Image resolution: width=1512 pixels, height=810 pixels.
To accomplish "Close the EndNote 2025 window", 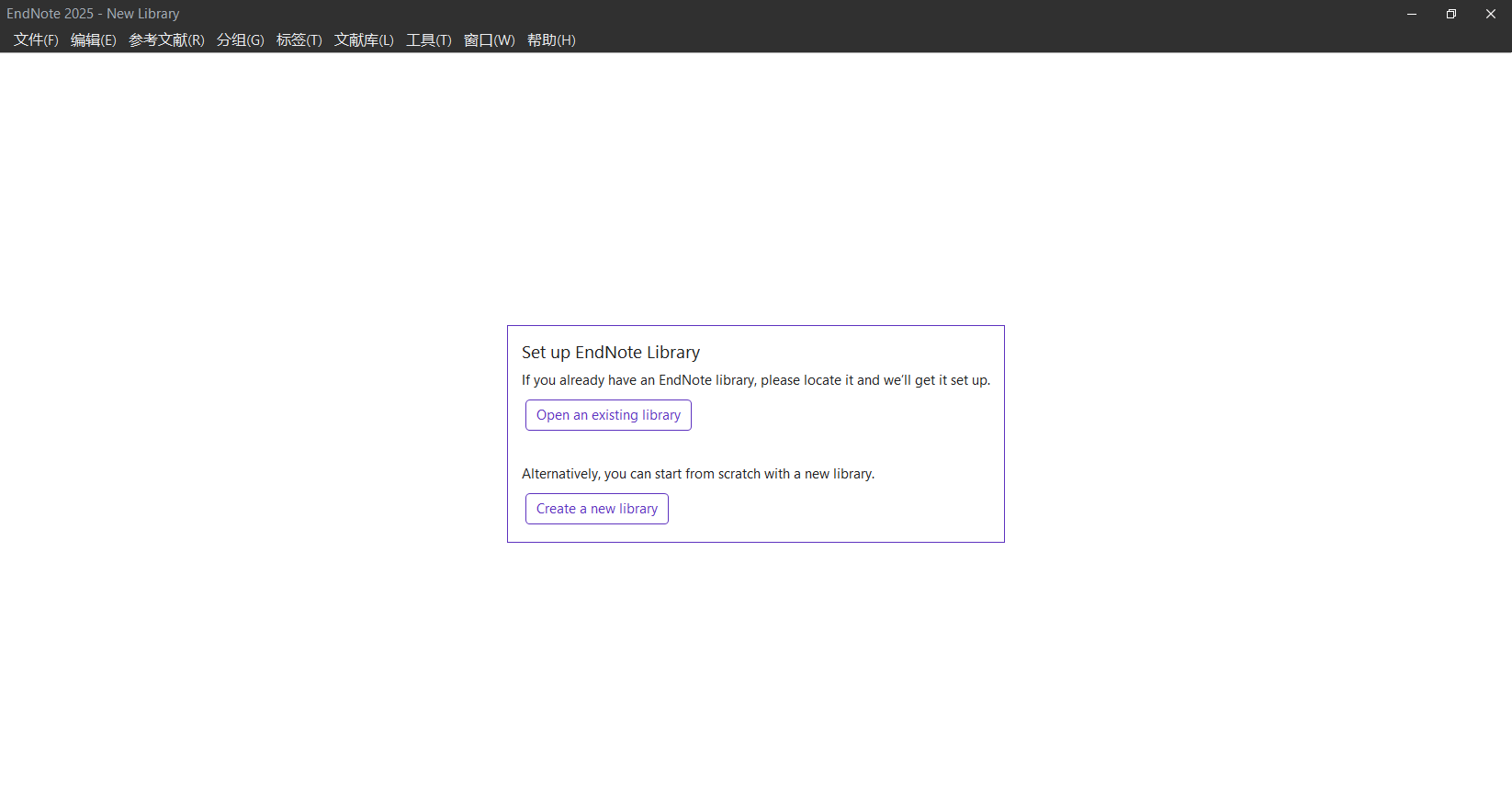I will [1490, 14].
